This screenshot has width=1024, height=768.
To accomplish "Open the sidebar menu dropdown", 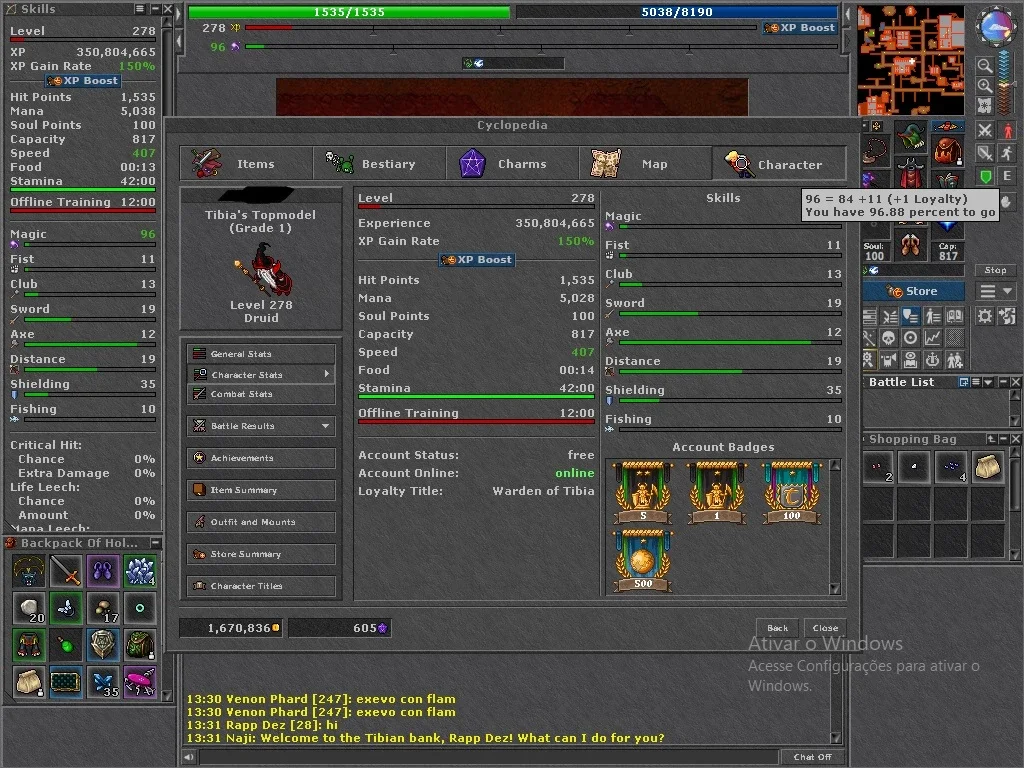I will (x=995, y=291).
